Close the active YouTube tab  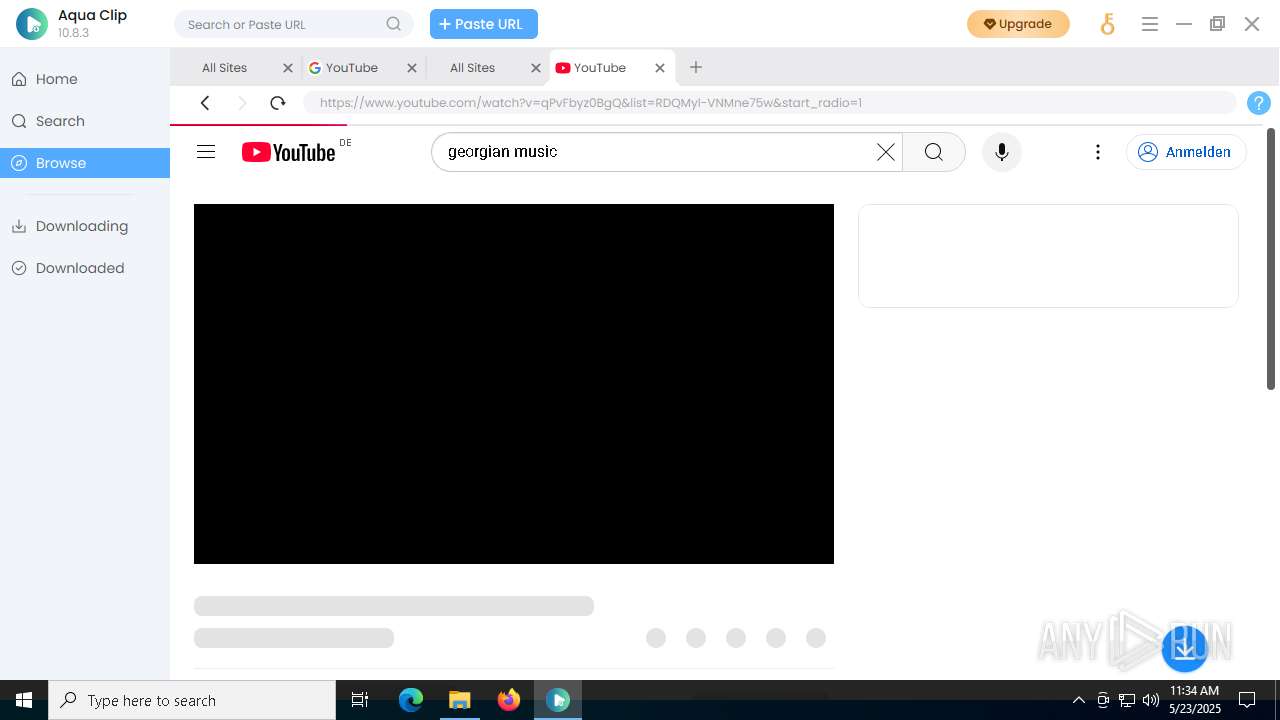pyautogui.click(x=660, y=68)
